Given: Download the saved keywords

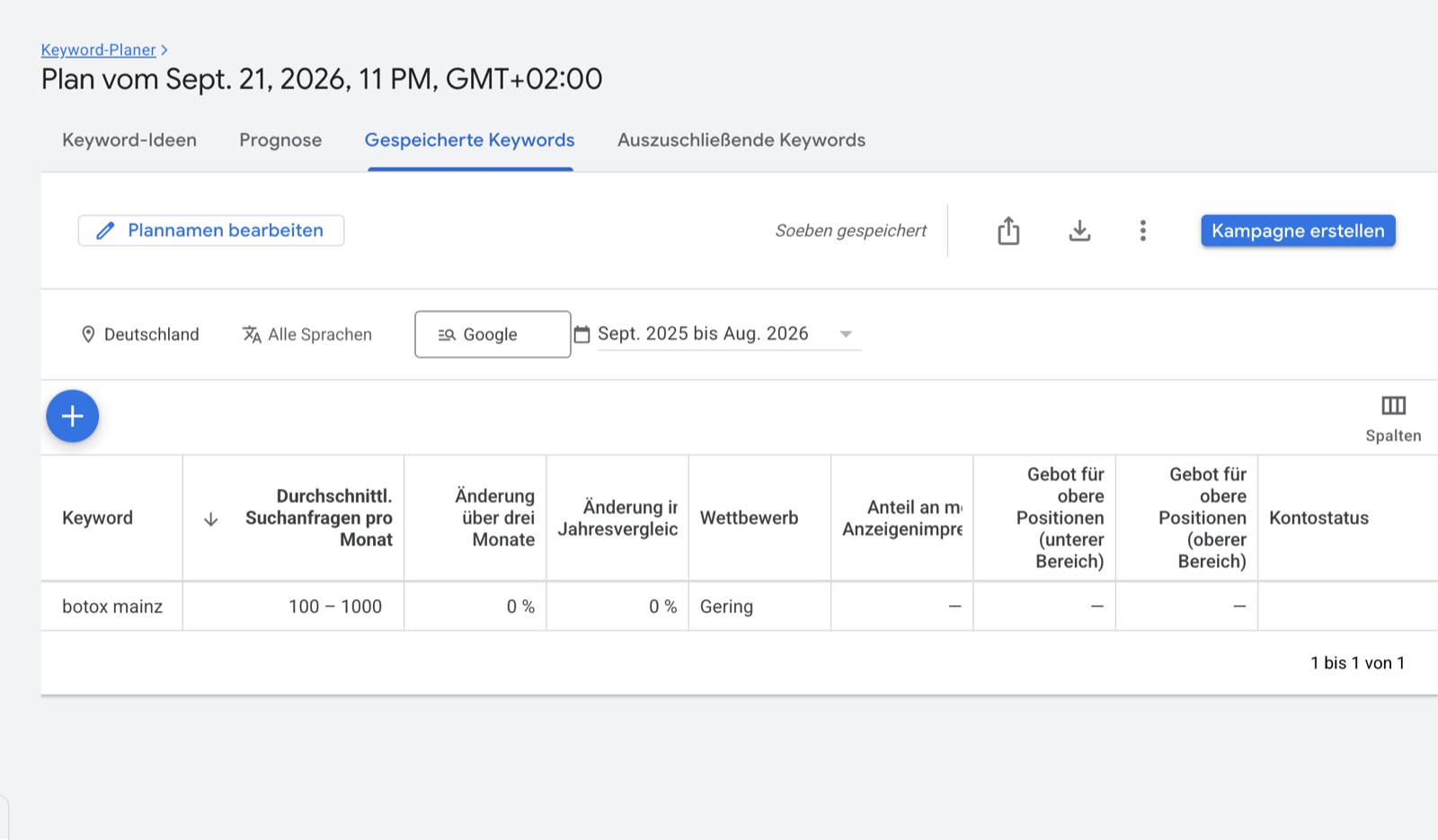Looking at the screenshot, I should 1079,231.
